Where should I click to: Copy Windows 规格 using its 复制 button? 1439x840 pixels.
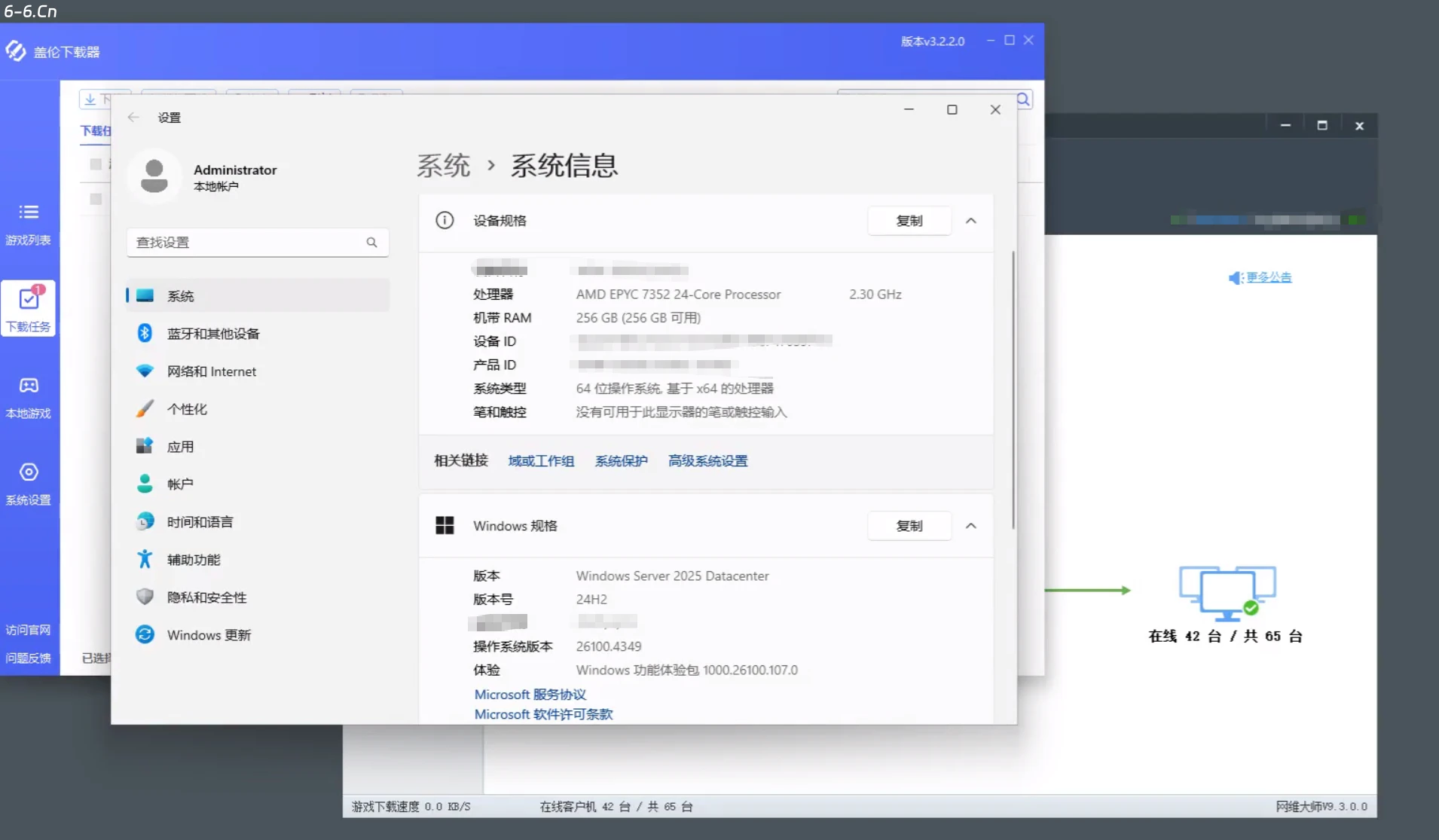coord(909,526)
